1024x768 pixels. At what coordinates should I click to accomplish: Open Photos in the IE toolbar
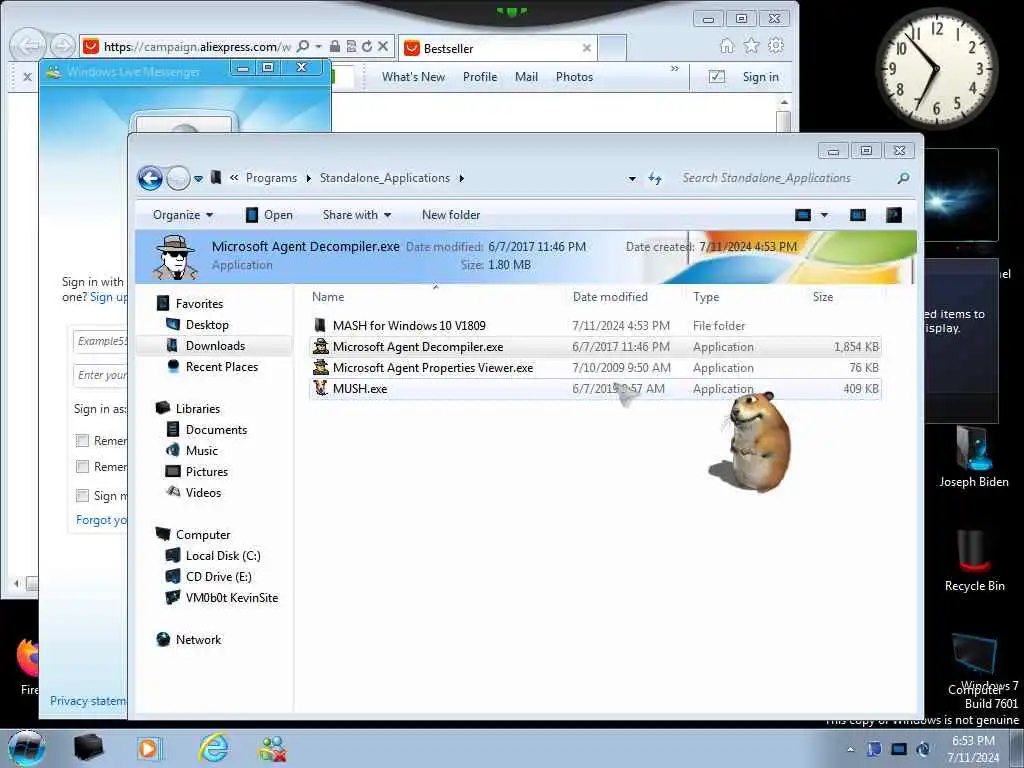(574, 77)
